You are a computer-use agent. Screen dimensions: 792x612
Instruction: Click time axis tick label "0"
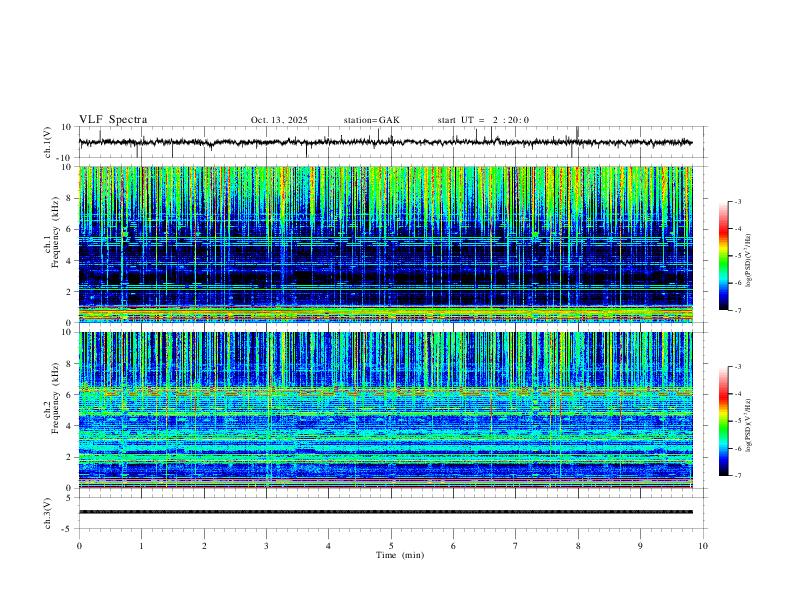pos(79,546)
